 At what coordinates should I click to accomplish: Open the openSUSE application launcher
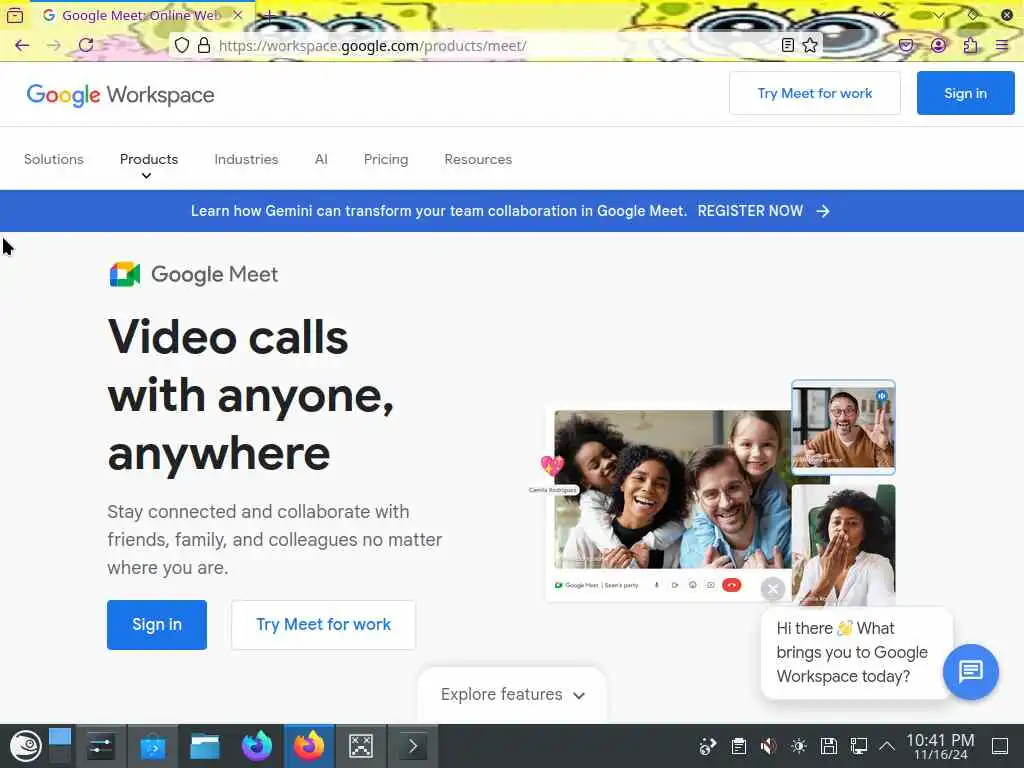click(25, 746)
